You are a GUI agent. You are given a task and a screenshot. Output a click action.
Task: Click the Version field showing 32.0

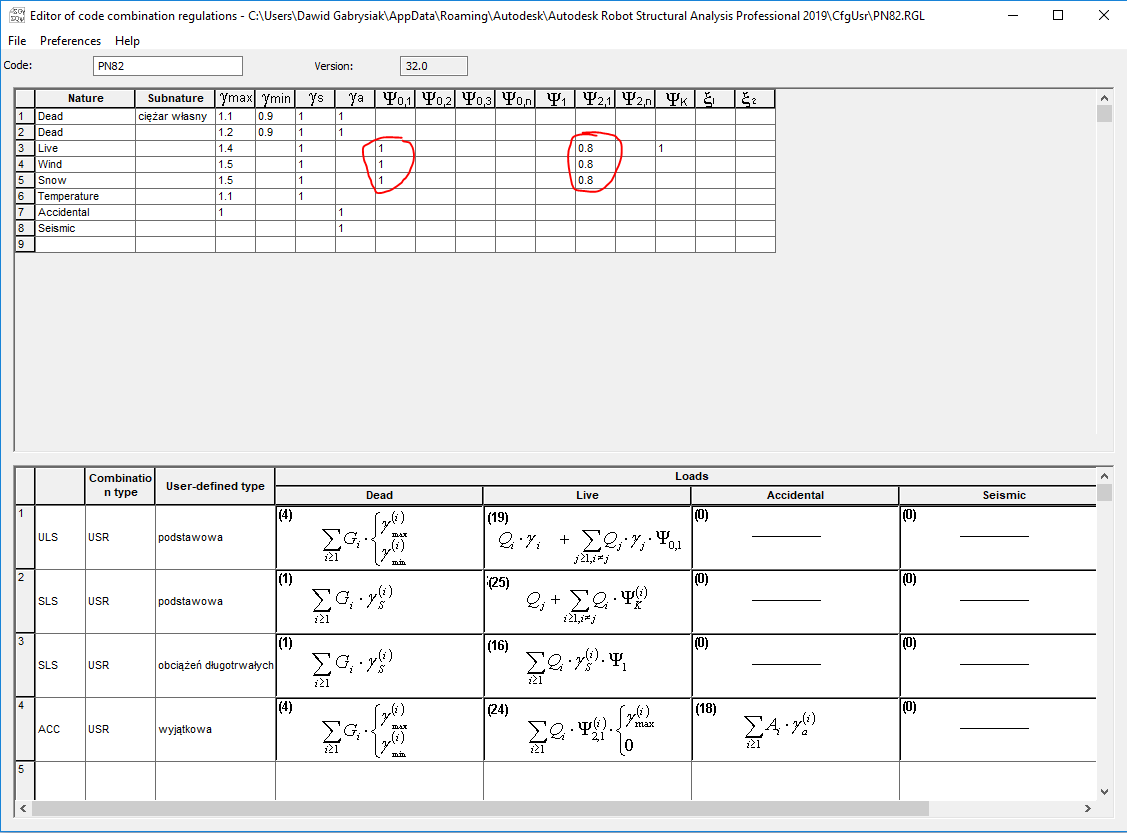coord(433,66)
